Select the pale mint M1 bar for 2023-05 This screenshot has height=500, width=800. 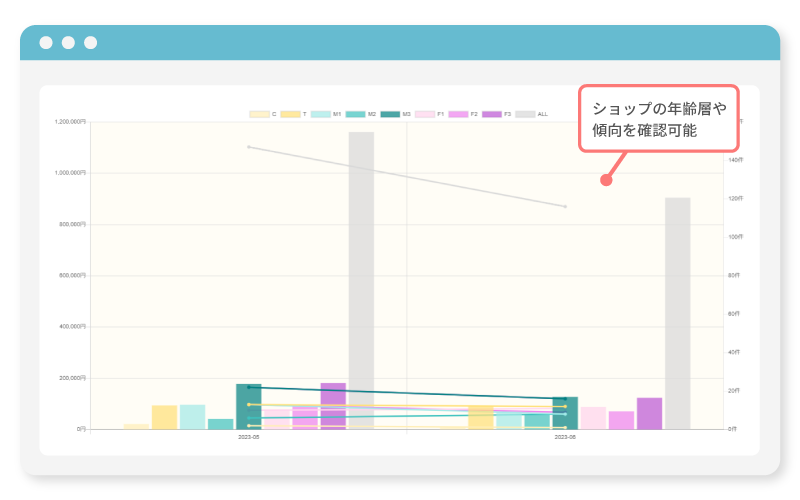click(192, 417)
